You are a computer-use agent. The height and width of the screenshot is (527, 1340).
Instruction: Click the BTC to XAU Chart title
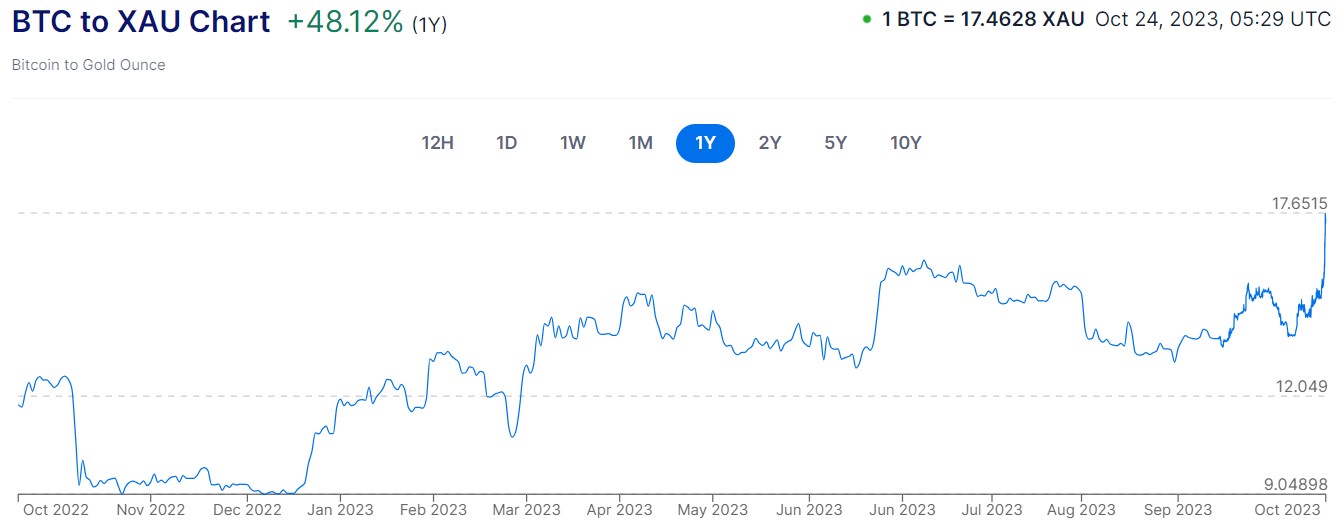click(141, 22)
